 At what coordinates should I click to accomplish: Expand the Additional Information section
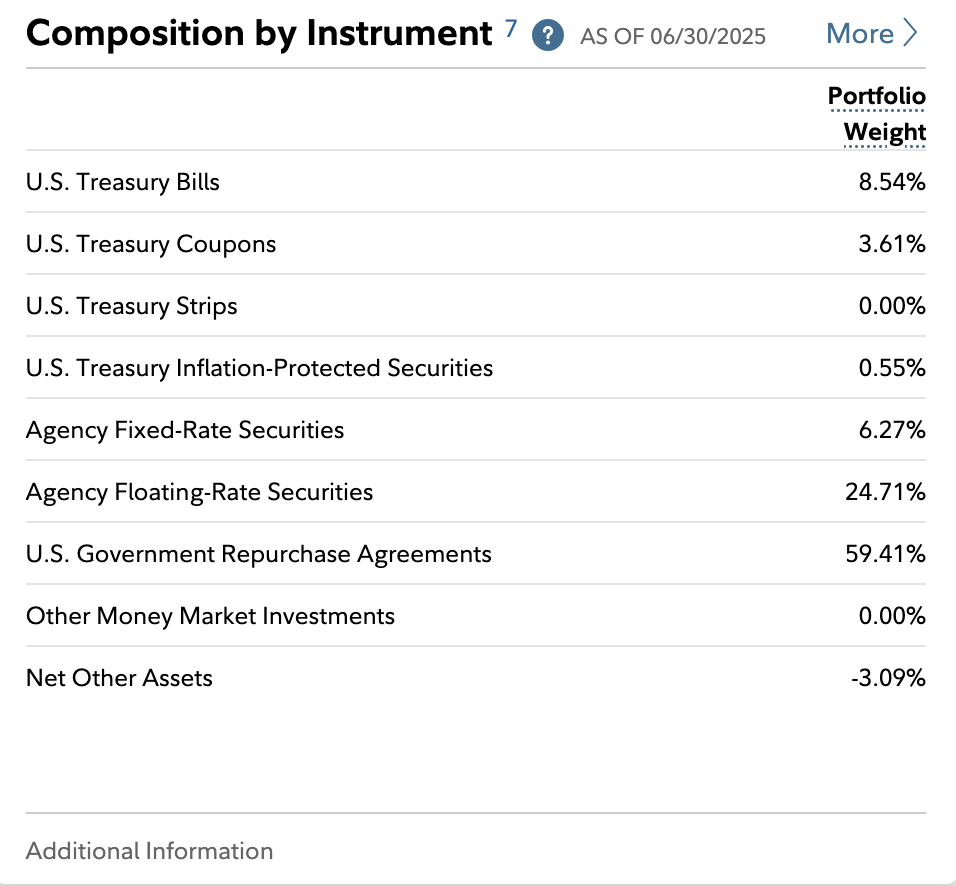(x=149, y=851)
